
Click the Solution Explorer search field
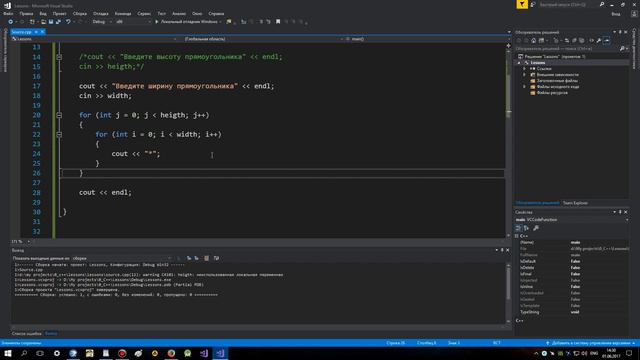point(566,49)
